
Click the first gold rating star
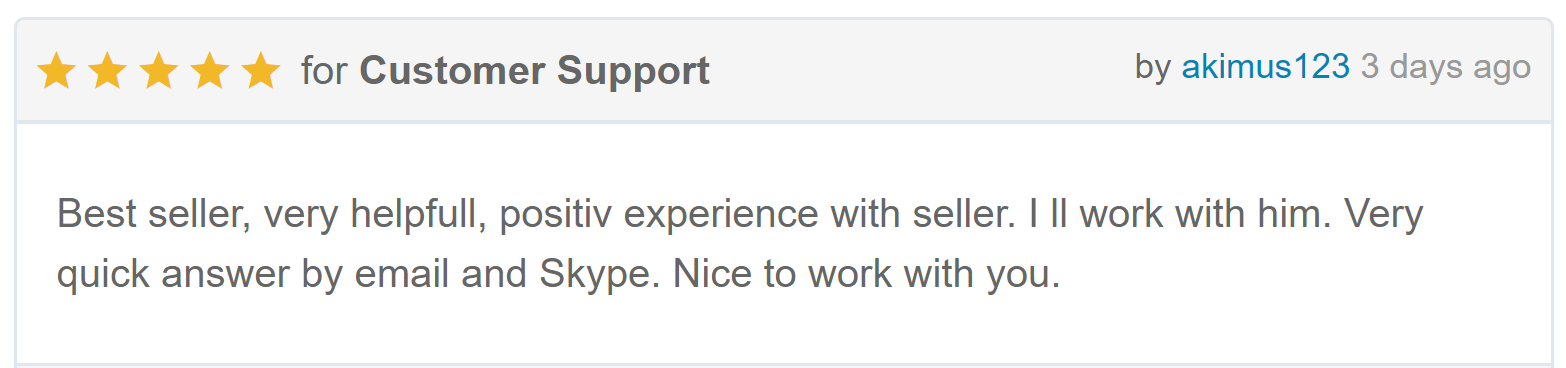point(56,71)
